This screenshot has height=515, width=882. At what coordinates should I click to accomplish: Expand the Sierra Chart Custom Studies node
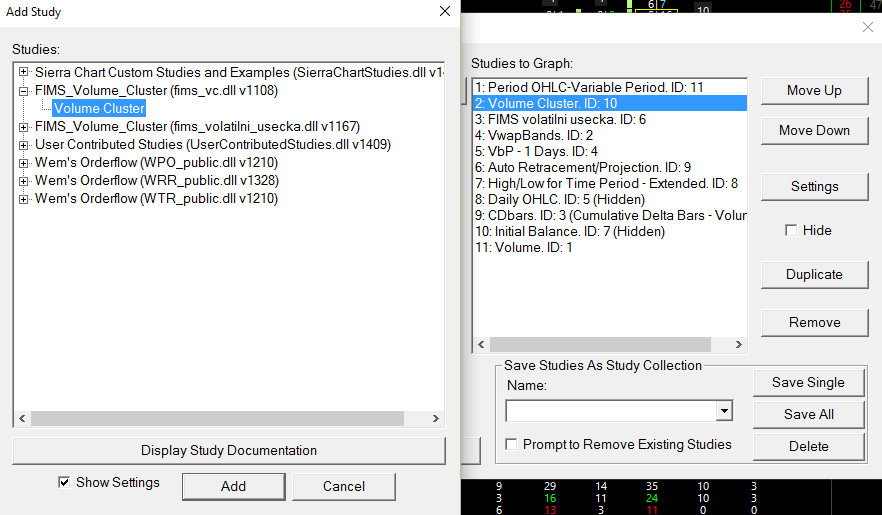tap(23, 72)
